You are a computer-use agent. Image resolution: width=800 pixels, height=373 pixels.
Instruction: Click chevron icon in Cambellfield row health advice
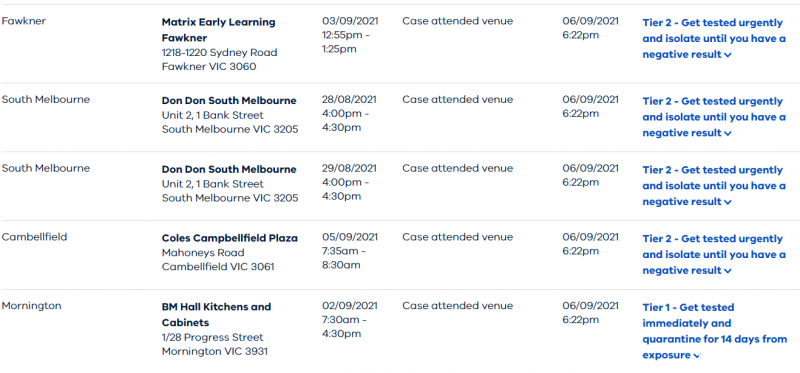pos(728,271)
